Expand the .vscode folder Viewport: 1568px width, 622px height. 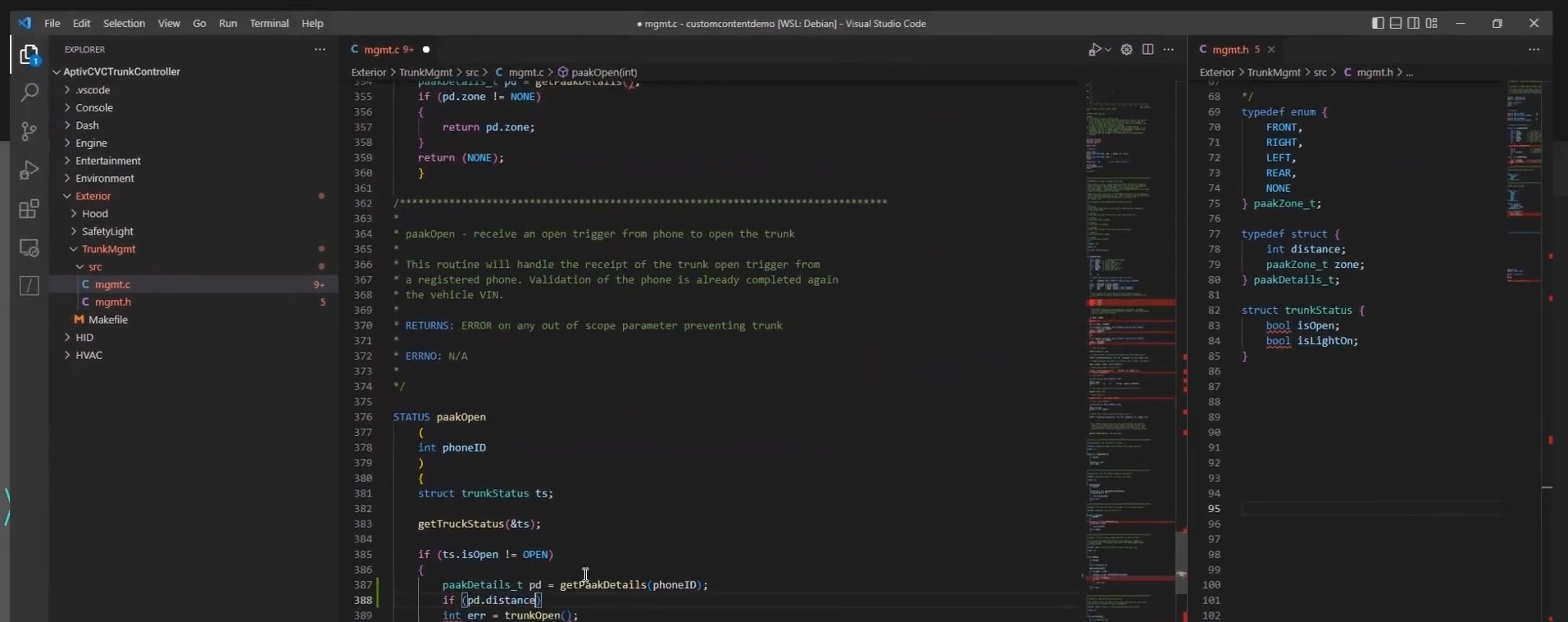click(93, 90)
